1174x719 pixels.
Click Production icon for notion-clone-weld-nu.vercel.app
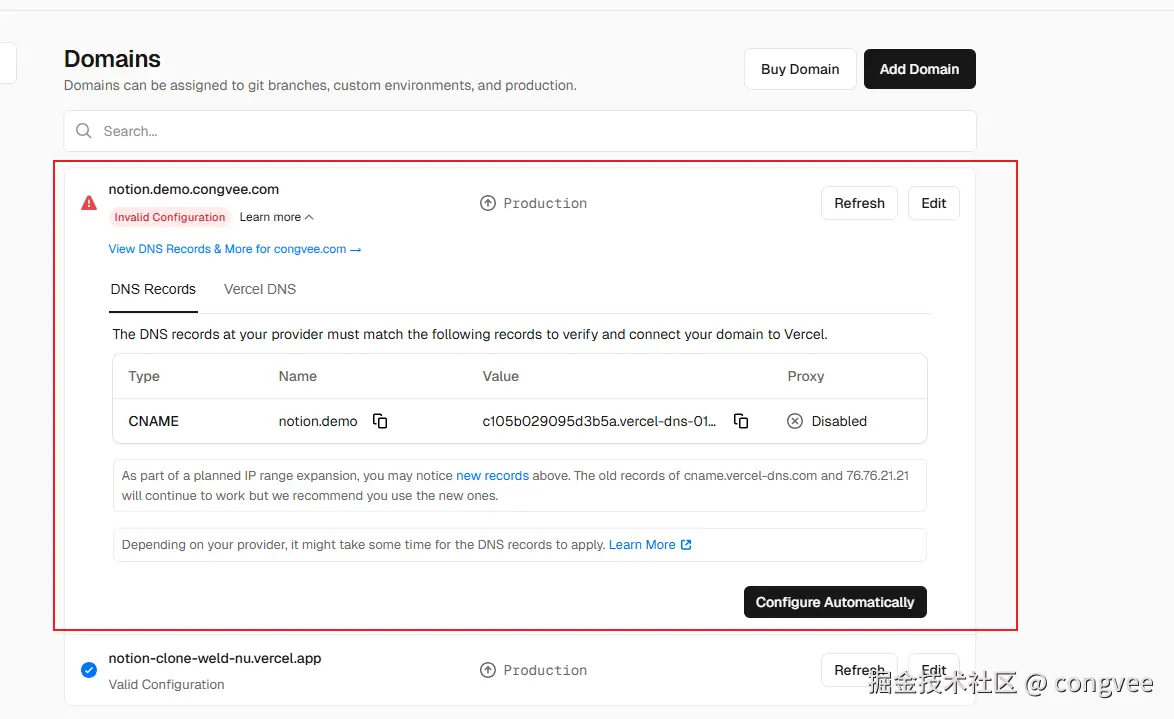pyautogui.click(x=488, y=670)
